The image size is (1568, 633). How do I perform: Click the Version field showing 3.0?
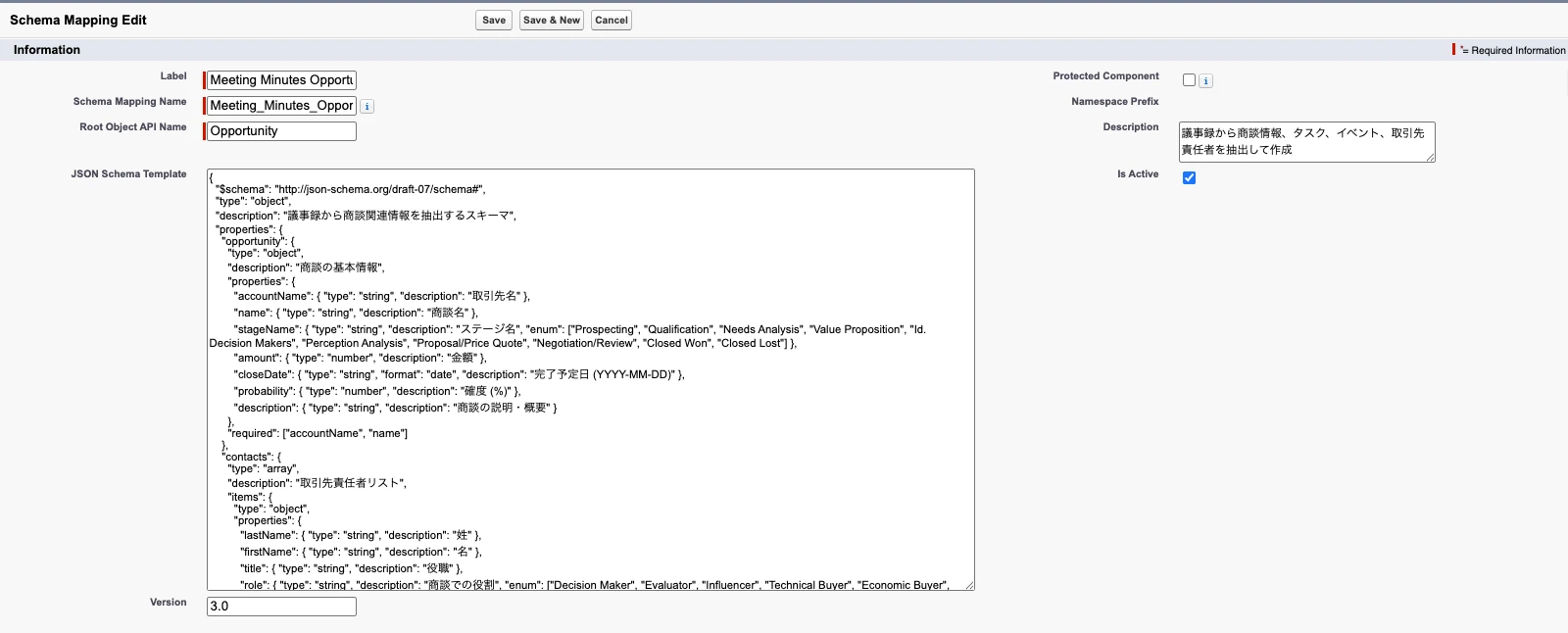coord(281,607)
